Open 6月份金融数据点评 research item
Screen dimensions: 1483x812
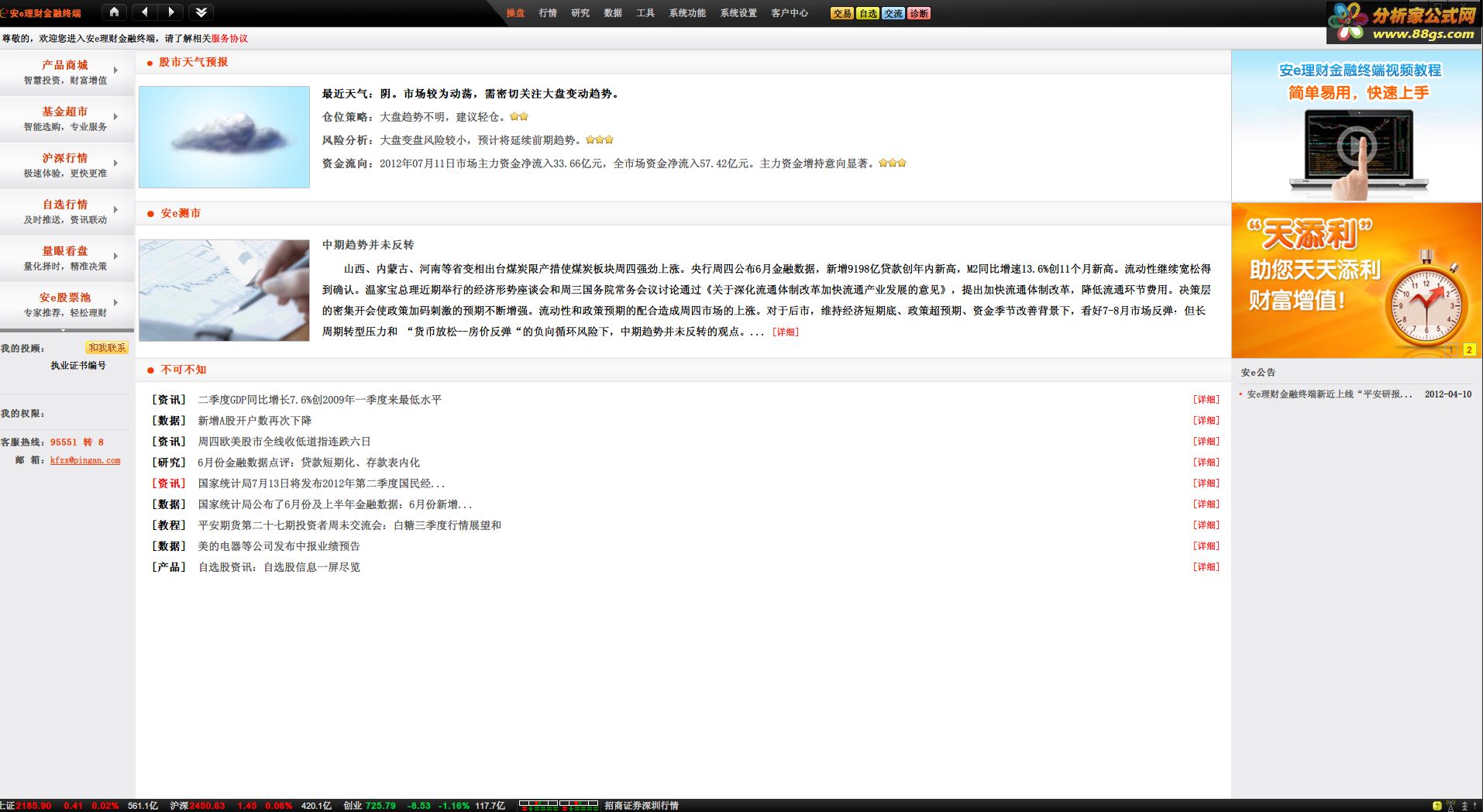[x=308, y=463]
